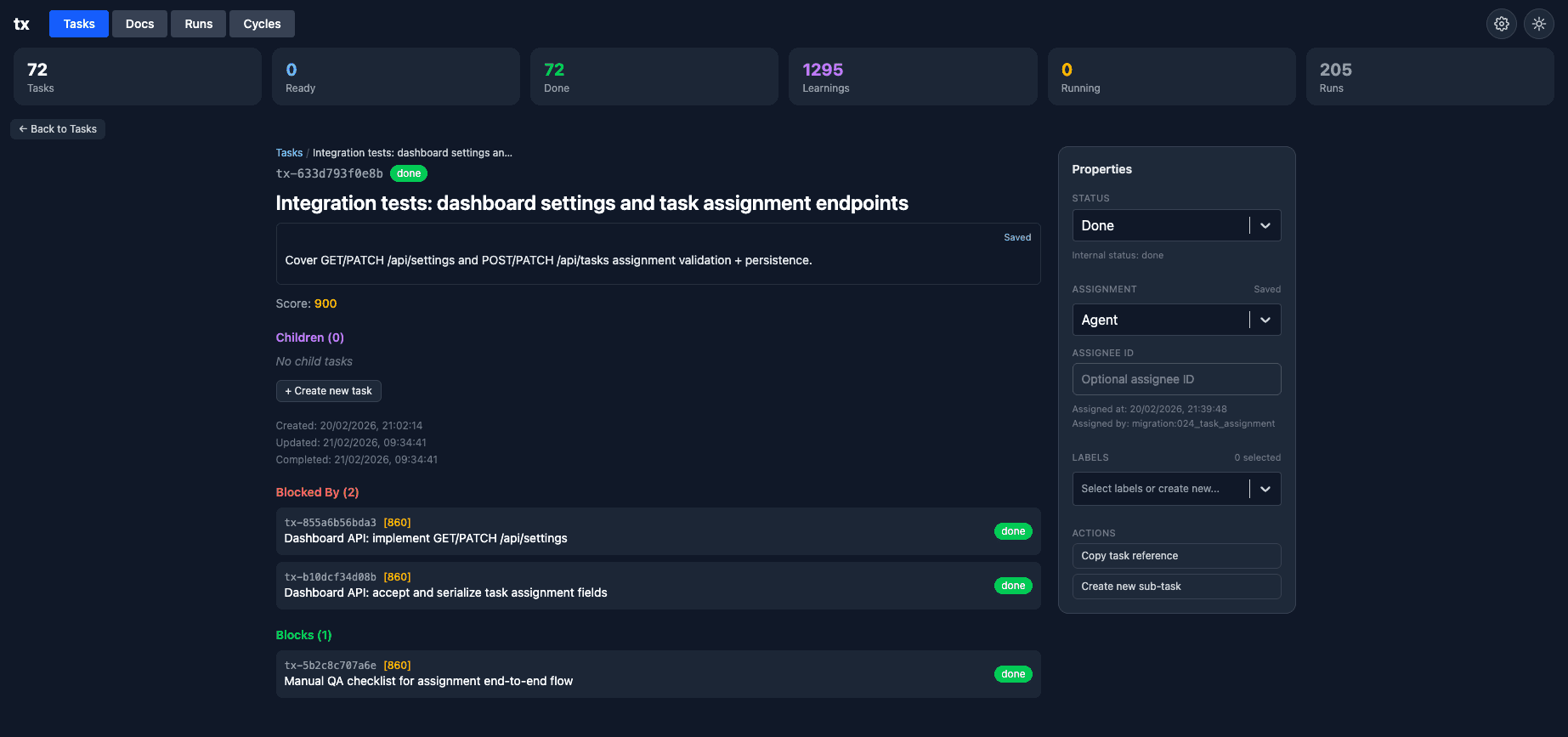Open blocker task assignment fields serialize task

pos(658,586)
